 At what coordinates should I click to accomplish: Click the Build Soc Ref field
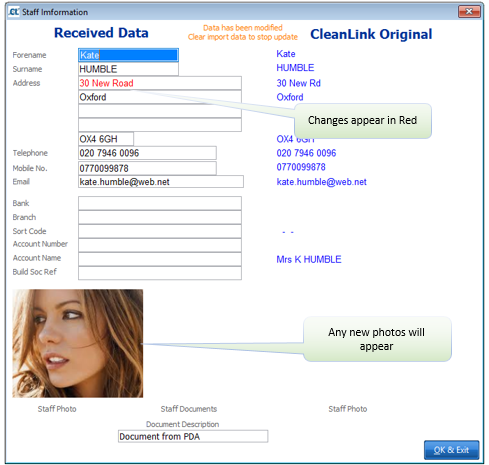click(x=160, y=273)
